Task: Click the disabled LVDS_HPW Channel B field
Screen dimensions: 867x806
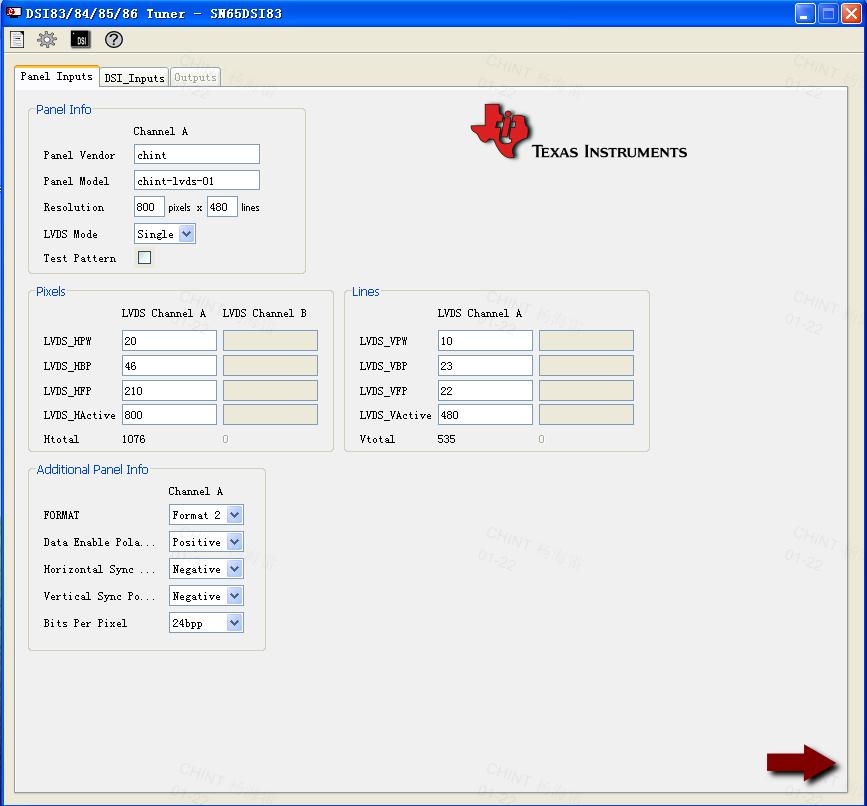Action: click(270, 341)
